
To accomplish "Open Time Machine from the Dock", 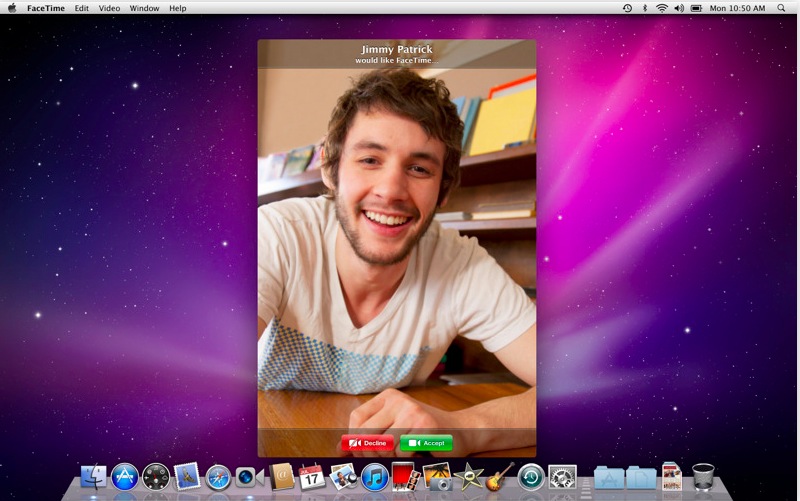I will tap(531, 478).
